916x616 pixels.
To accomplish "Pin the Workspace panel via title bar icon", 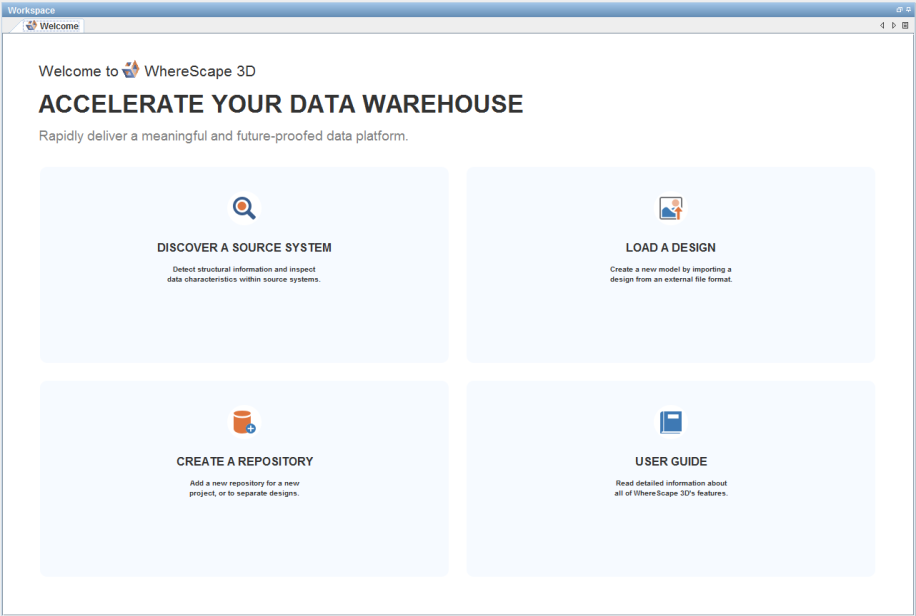I will [908, 9].
